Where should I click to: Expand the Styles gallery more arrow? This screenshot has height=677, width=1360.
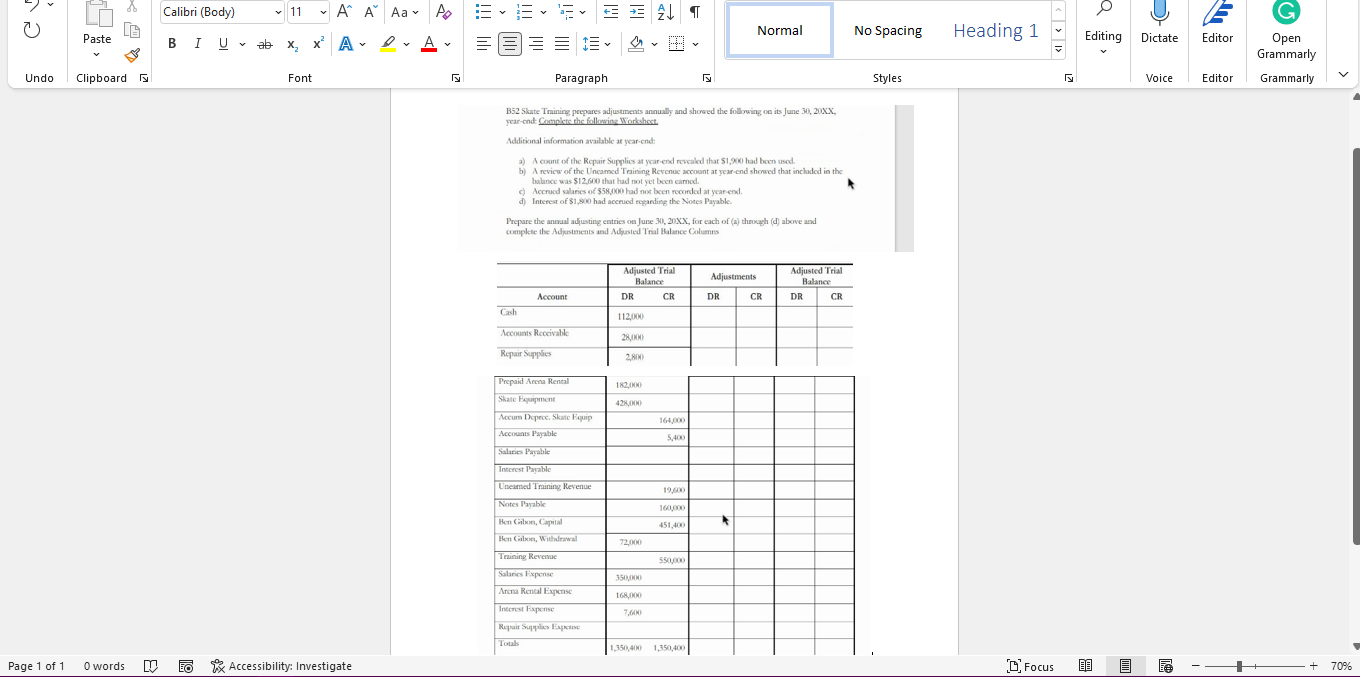[x=1058, y=50]
